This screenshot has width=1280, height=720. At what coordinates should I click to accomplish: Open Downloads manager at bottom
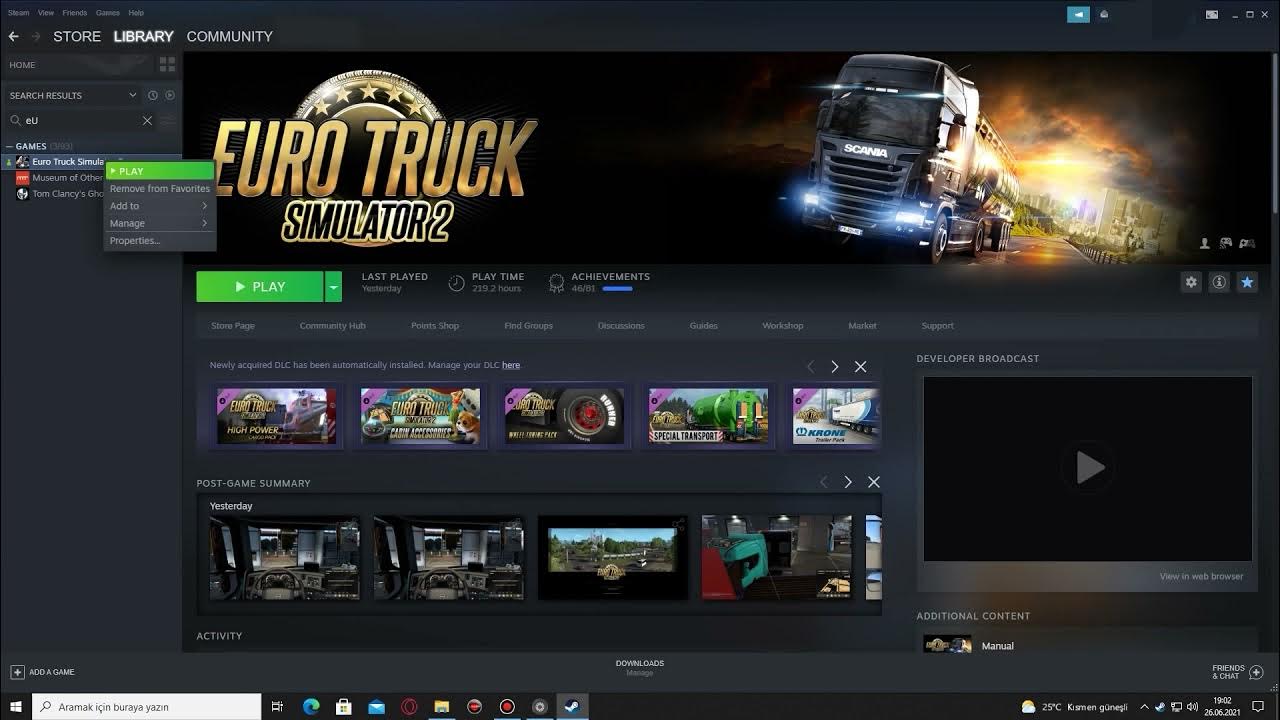tap(640, 667)
